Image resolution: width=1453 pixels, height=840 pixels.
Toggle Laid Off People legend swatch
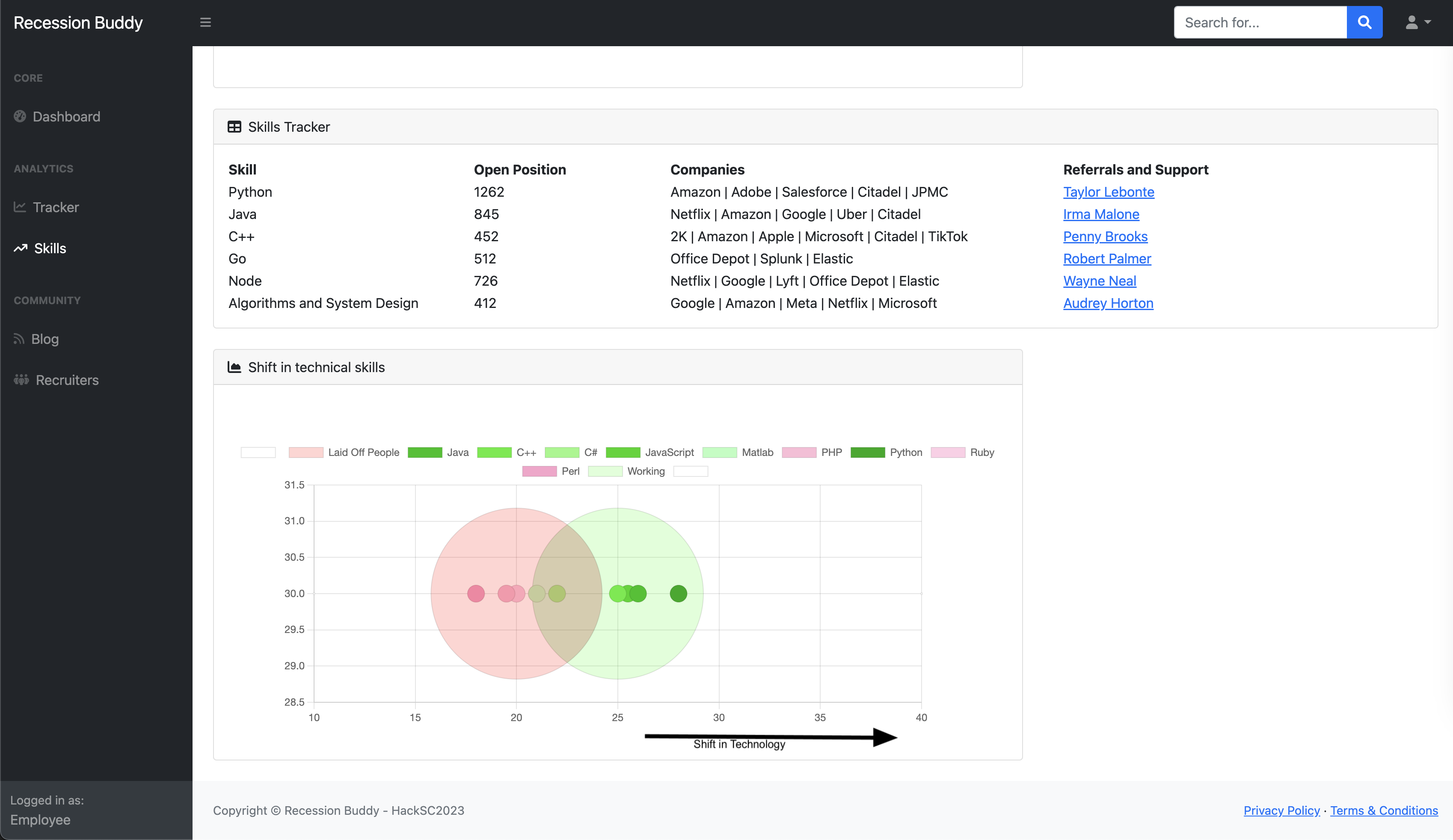click(x=305, y=453)
